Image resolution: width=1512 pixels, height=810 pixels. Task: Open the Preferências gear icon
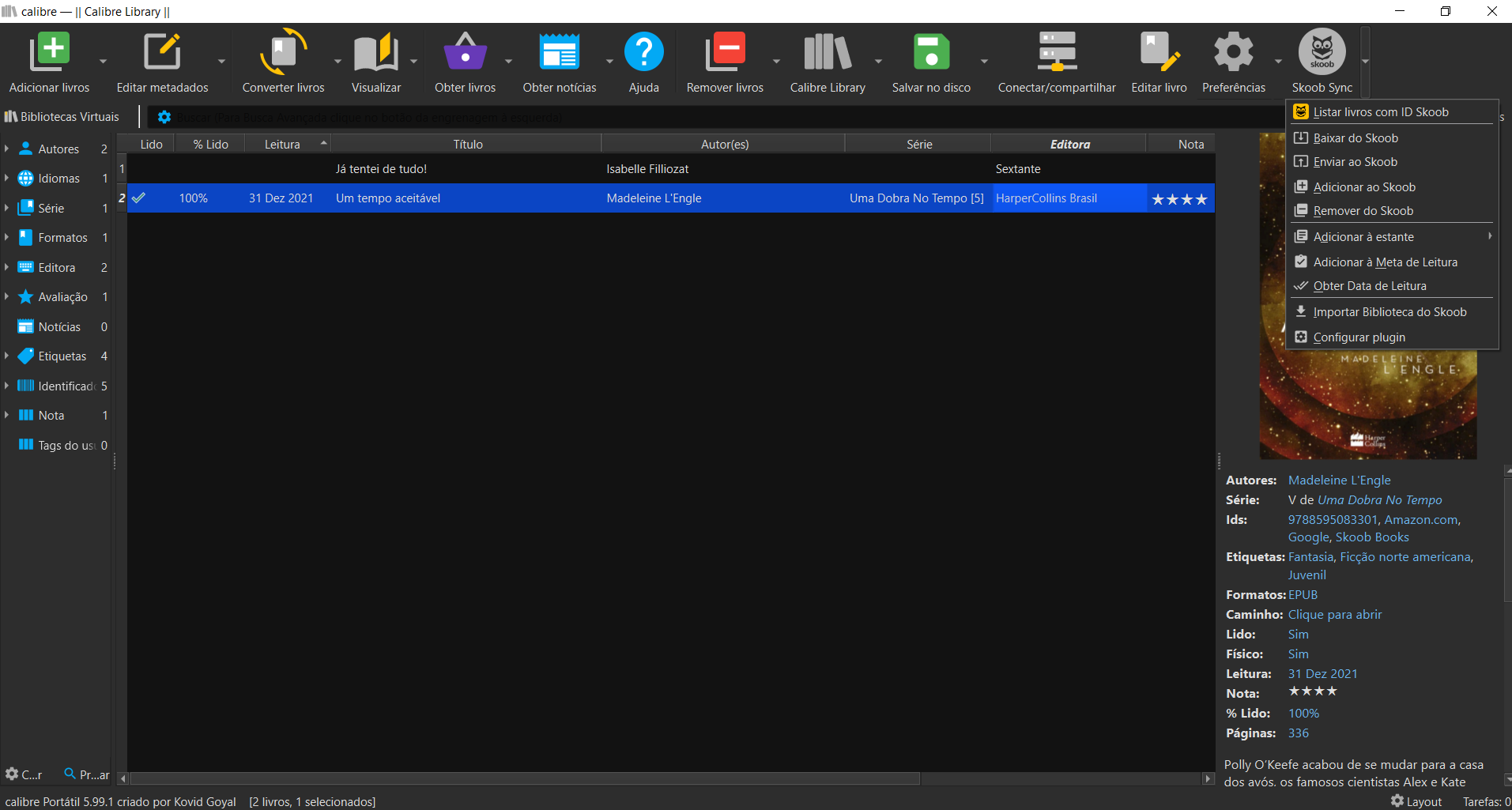1234,52
